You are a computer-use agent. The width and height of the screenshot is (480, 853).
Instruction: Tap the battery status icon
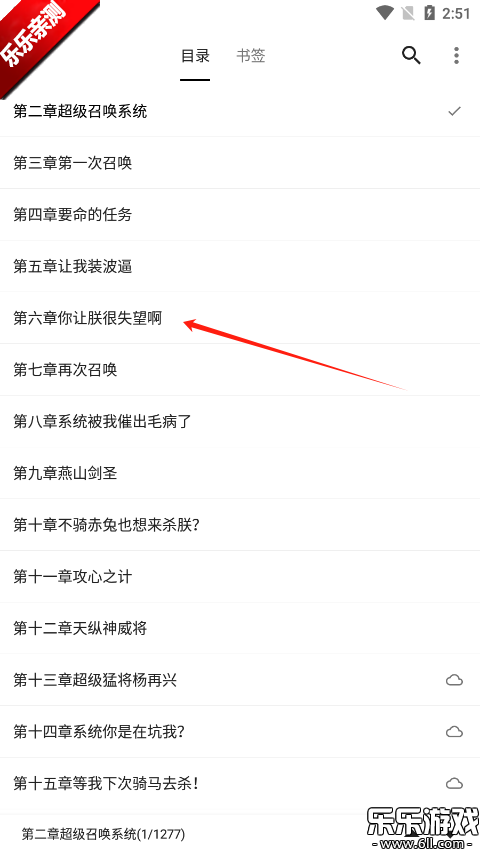tap(429, 13)
